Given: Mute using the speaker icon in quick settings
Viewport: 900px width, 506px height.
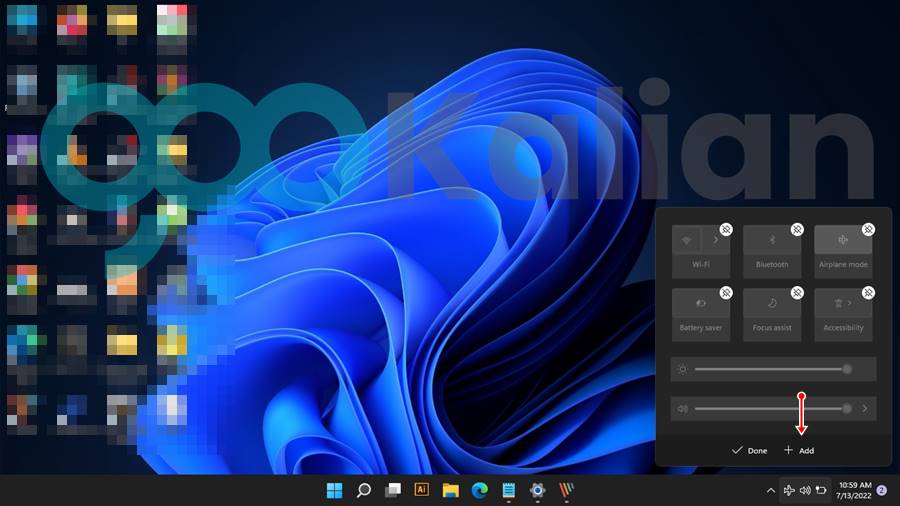Looking at the screenshot, I should click(x=682, y=408).
